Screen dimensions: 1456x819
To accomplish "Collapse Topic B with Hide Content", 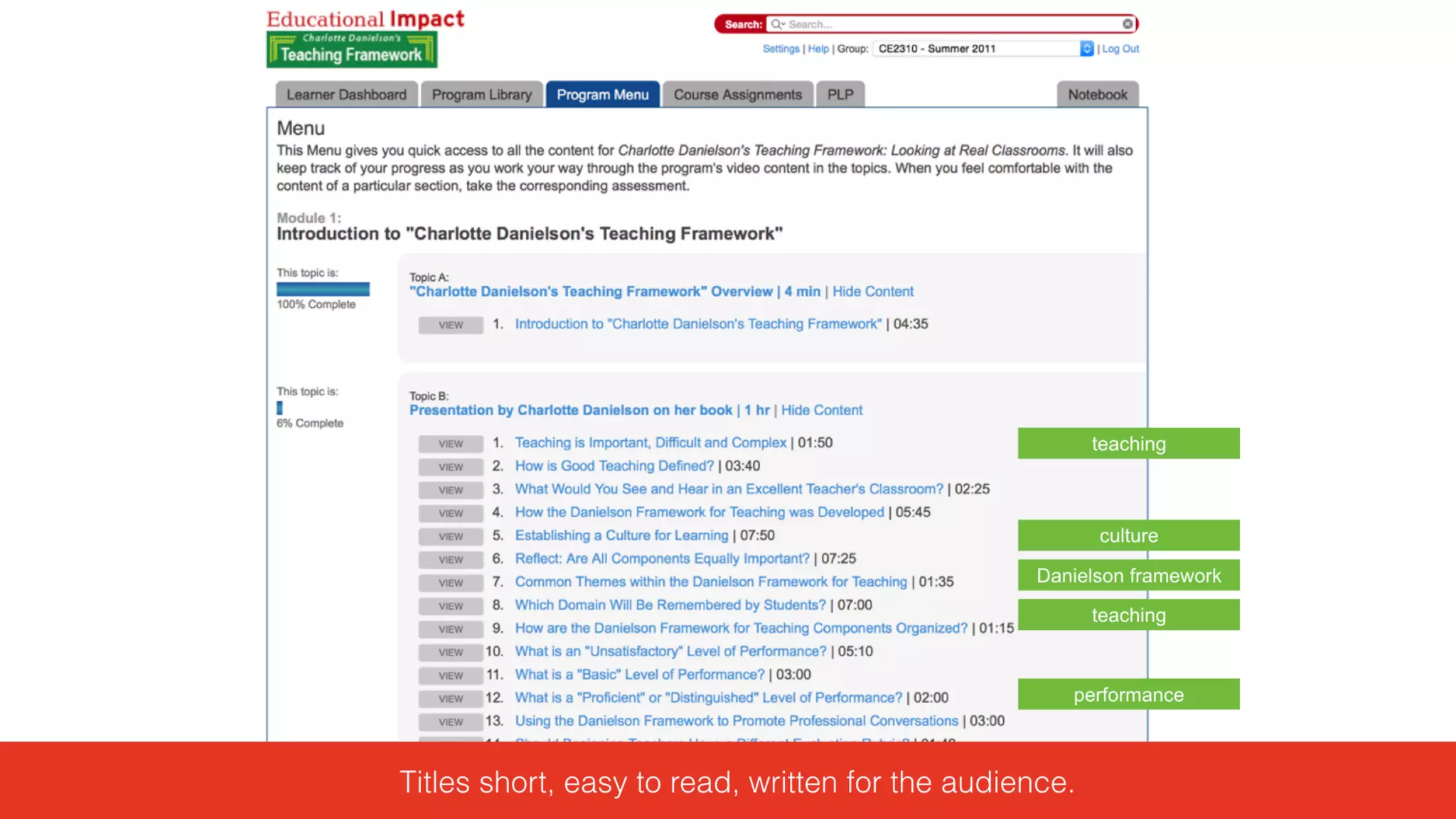I will pyautogui.click(x=821, y=410).
